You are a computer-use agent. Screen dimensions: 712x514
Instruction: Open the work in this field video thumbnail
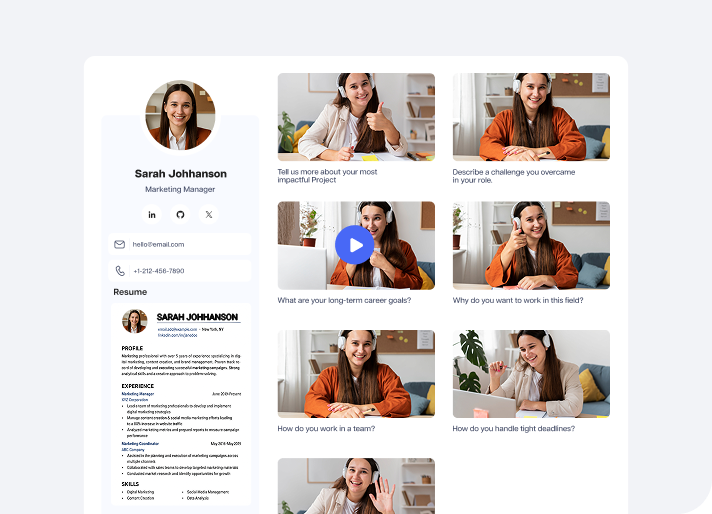(x=531, y=245)
